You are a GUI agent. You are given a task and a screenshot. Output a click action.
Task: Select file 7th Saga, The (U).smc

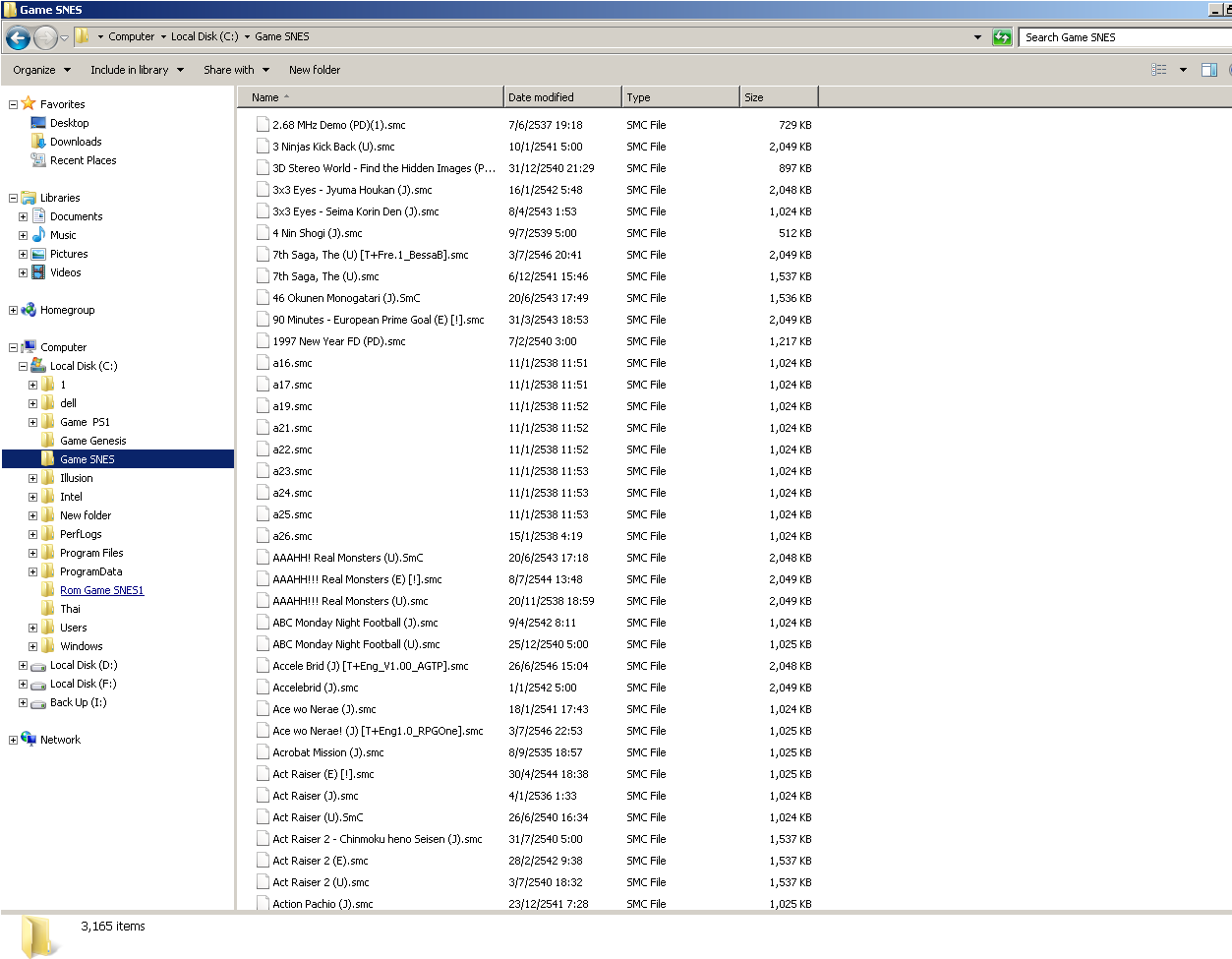(325, 276)
